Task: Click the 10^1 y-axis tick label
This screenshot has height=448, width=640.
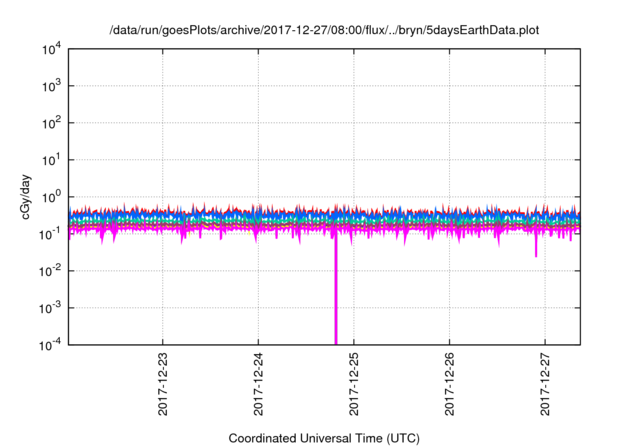Action: (52, 160)
